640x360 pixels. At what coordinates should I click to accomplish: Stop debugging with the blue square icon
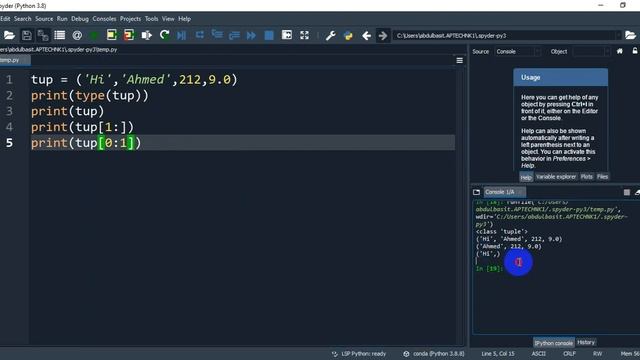pyautogui.click(x=269, y=36)
